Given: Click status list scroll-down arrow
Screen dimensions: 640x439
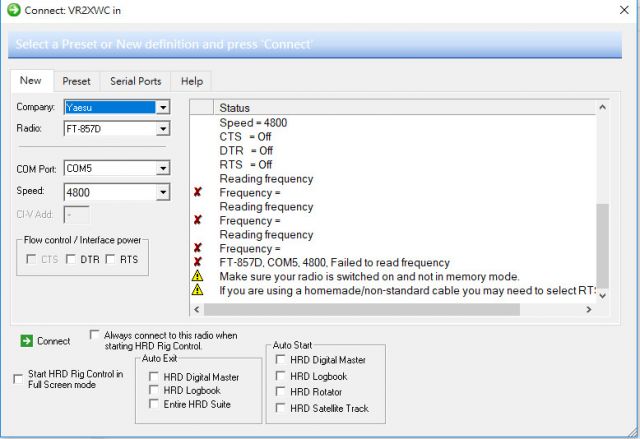Looking at the screenshot, I should tap(602, 296).
